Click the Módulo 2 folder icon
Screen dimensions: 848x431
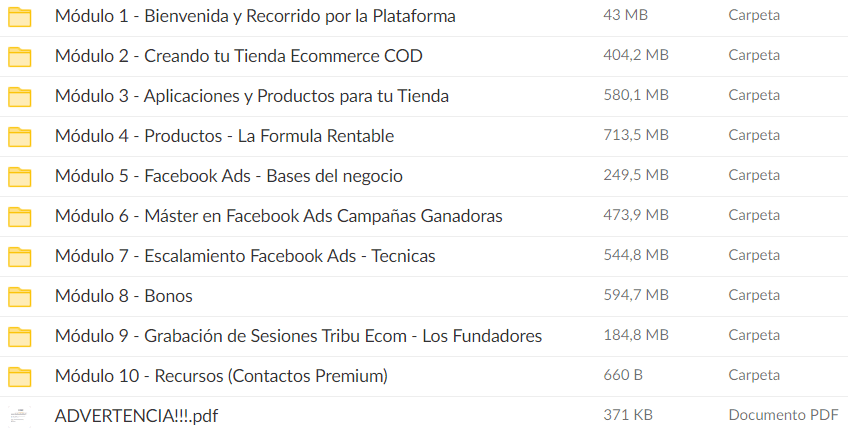click(20, 56)
